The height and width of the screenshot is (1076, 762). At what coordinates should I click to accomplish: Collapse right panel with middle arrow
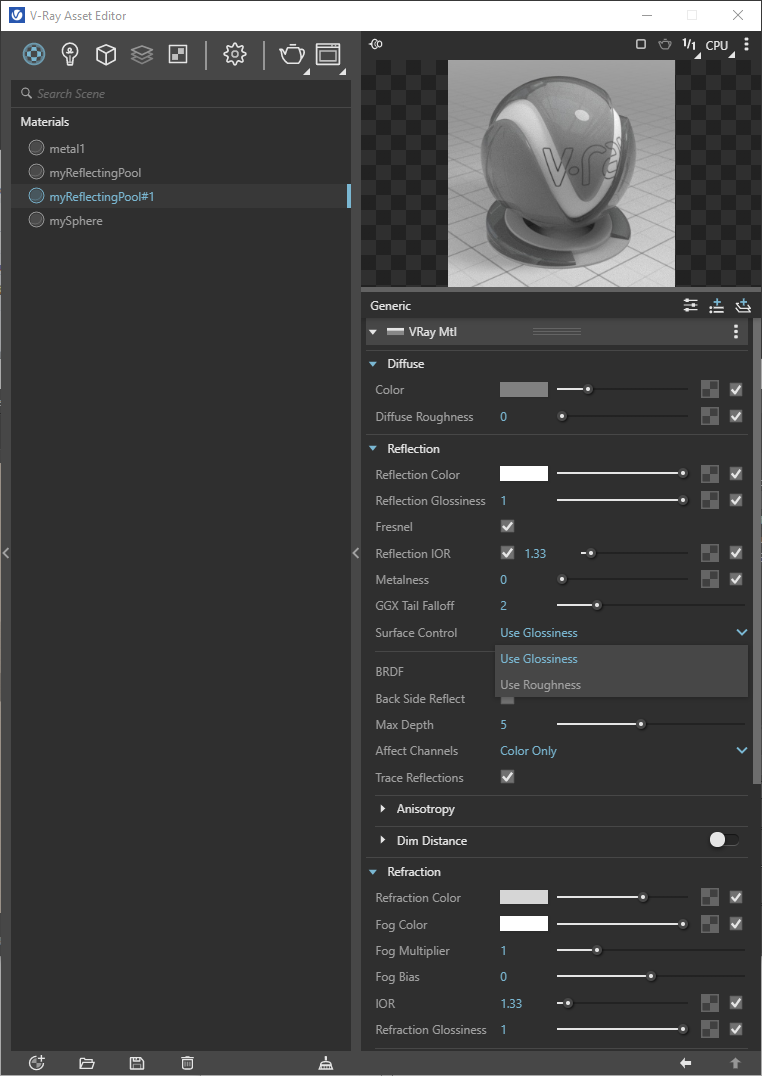[356, 552]
